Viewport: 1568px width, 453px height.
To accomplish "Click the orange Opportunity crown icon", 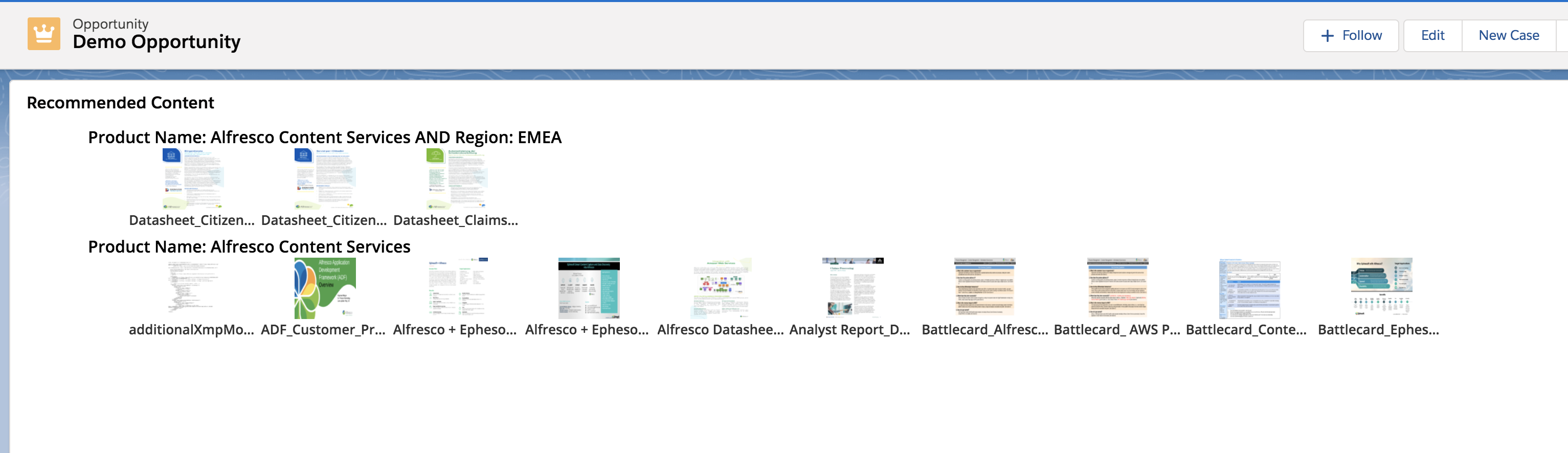I will 44,33.
